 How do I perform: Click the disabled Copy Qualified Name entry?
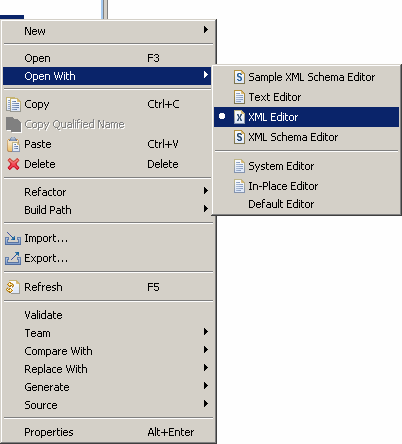[x=108, y=124]
